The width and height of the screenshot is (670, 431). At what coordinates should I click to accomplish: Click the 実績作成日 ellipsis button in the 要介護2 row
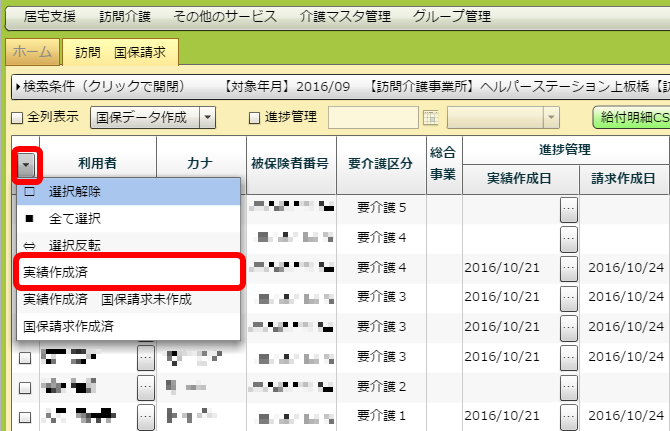click(569, 386)
